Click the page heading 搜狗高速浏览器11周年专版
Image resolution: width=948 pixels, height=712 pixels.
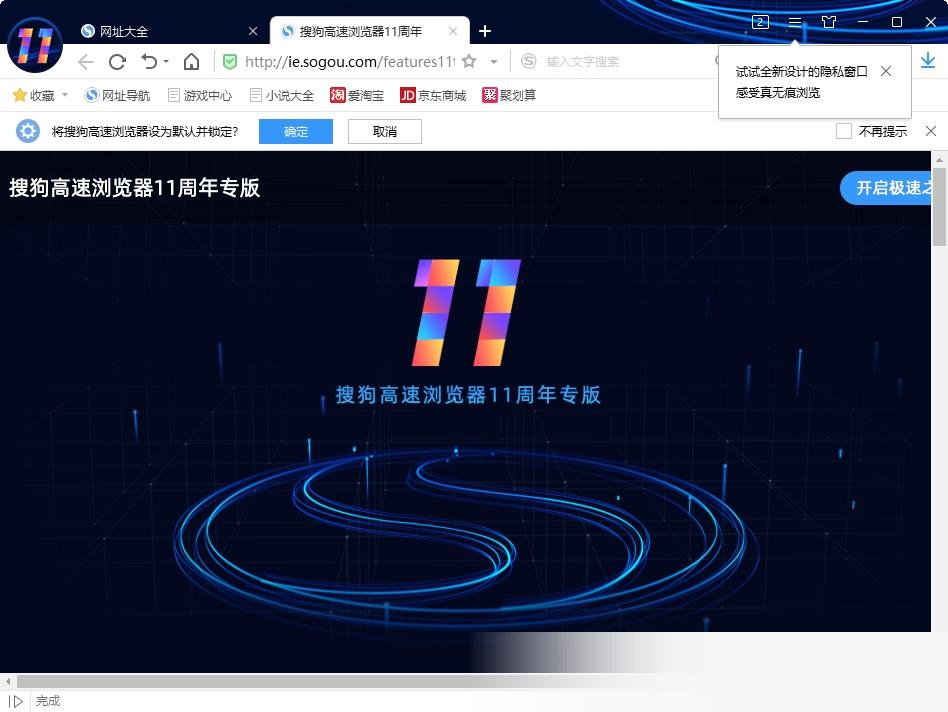point(134,188)
